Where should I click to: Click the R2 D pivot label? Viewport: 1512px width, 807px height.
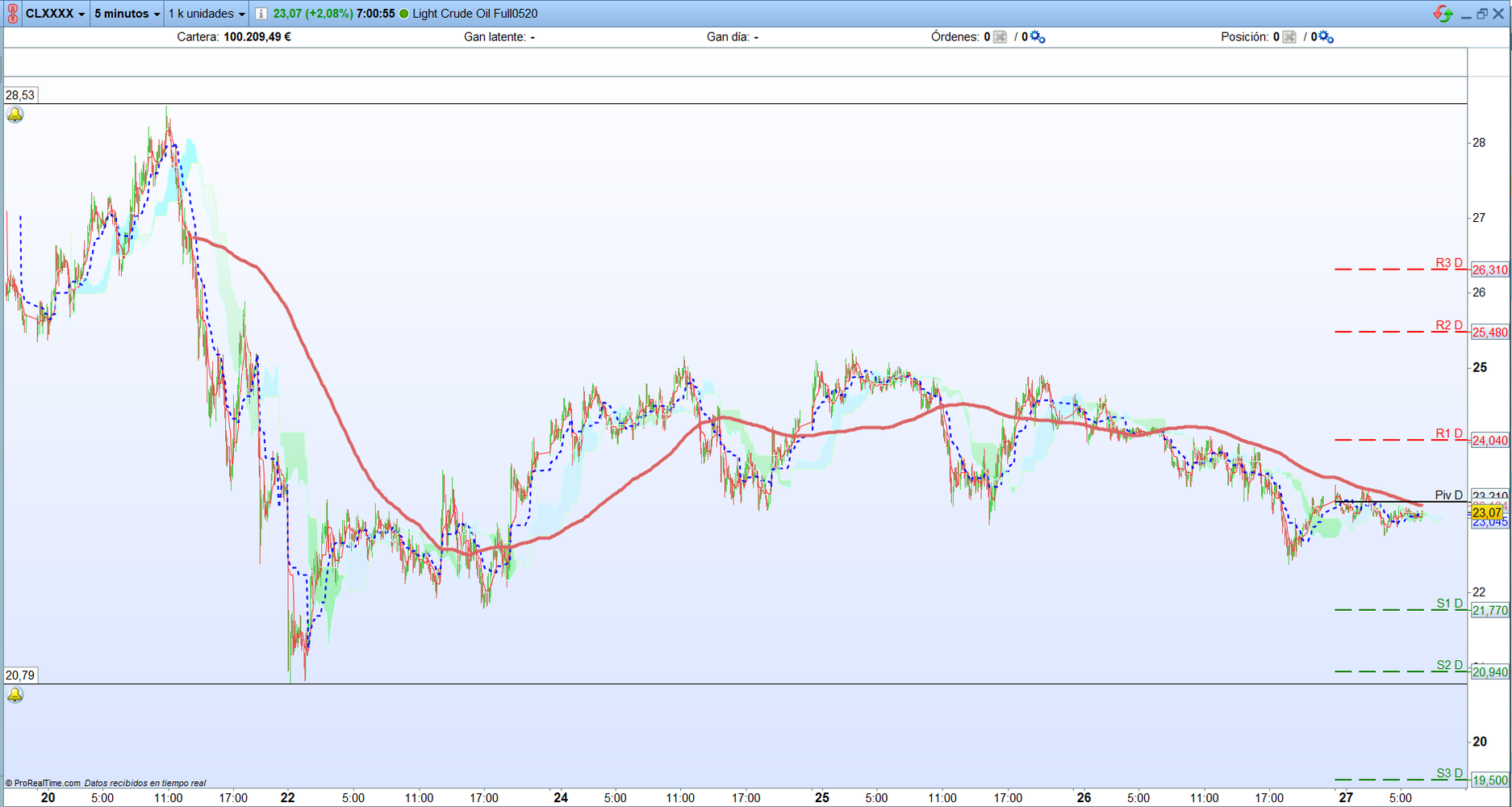coord(1449,326)
